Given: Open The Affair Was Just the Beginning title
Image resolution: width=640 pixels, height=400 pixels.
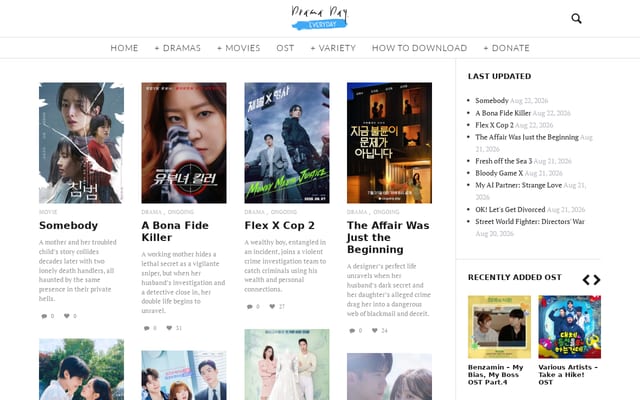Looking at the screenshot, I should click(388, 237).
